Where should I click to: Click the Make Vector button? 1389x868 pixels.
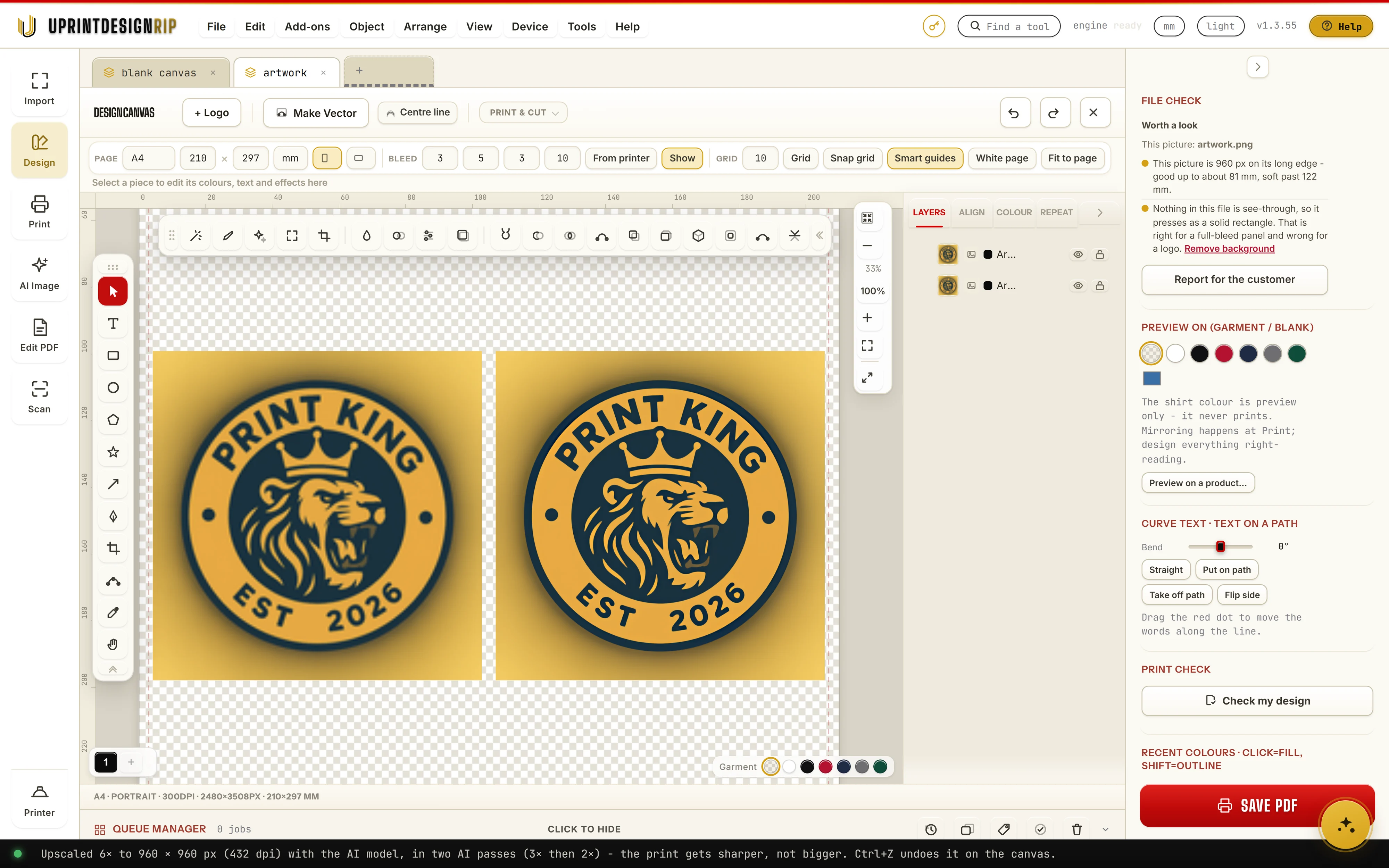pyautogui.click(x=316, y=113)
